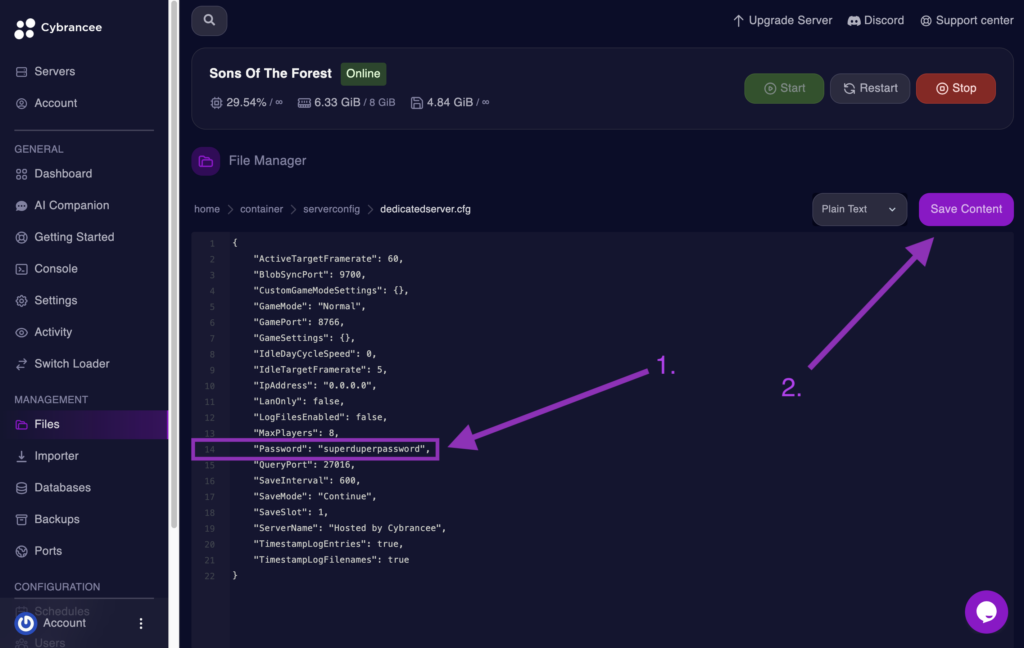Open the Activity log page
The image size is (1024, 648).
53,332
